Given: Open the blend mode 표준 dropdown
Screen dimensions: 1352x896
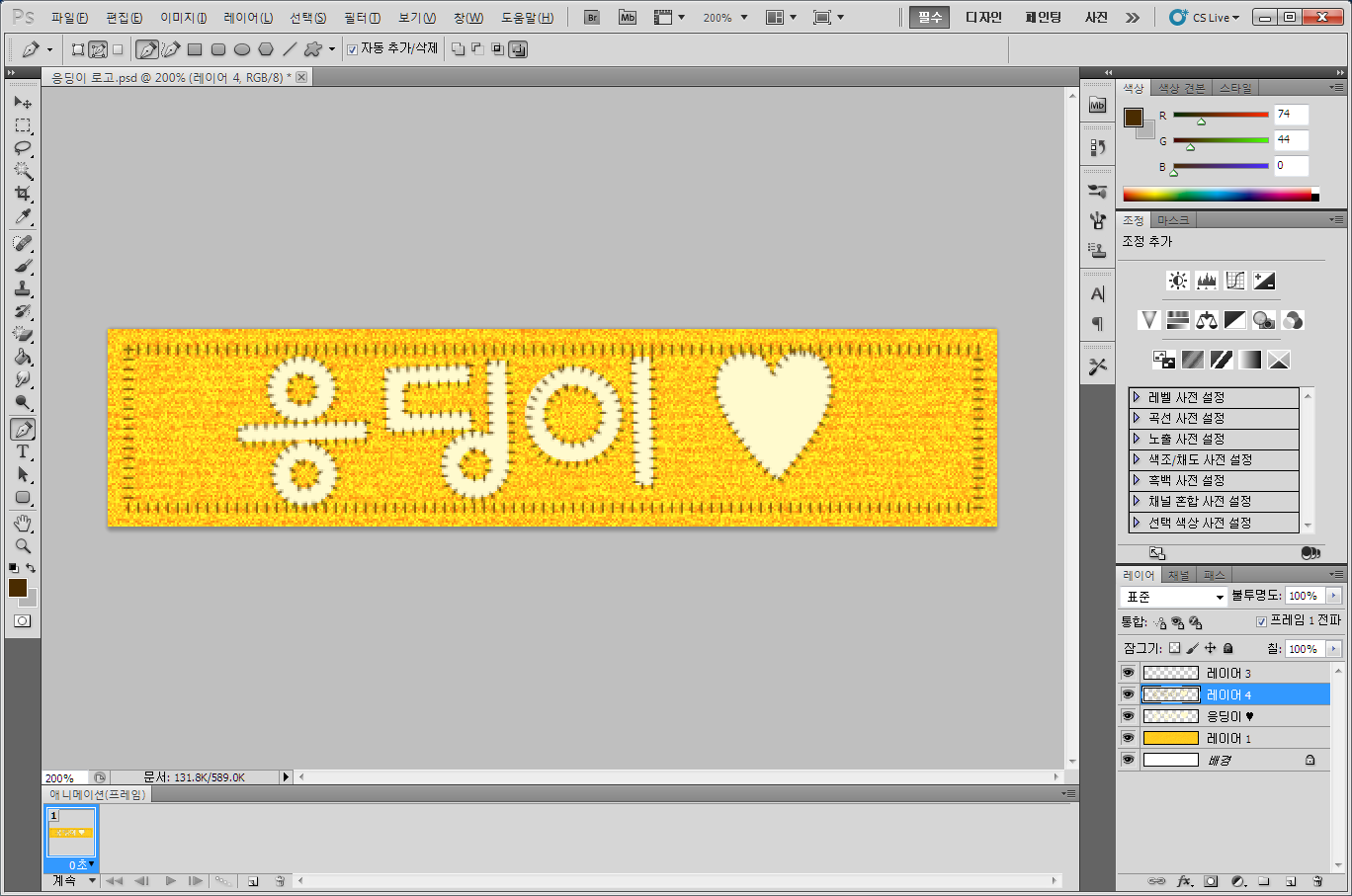Looking at the screenshot, I should [1174, 597].
